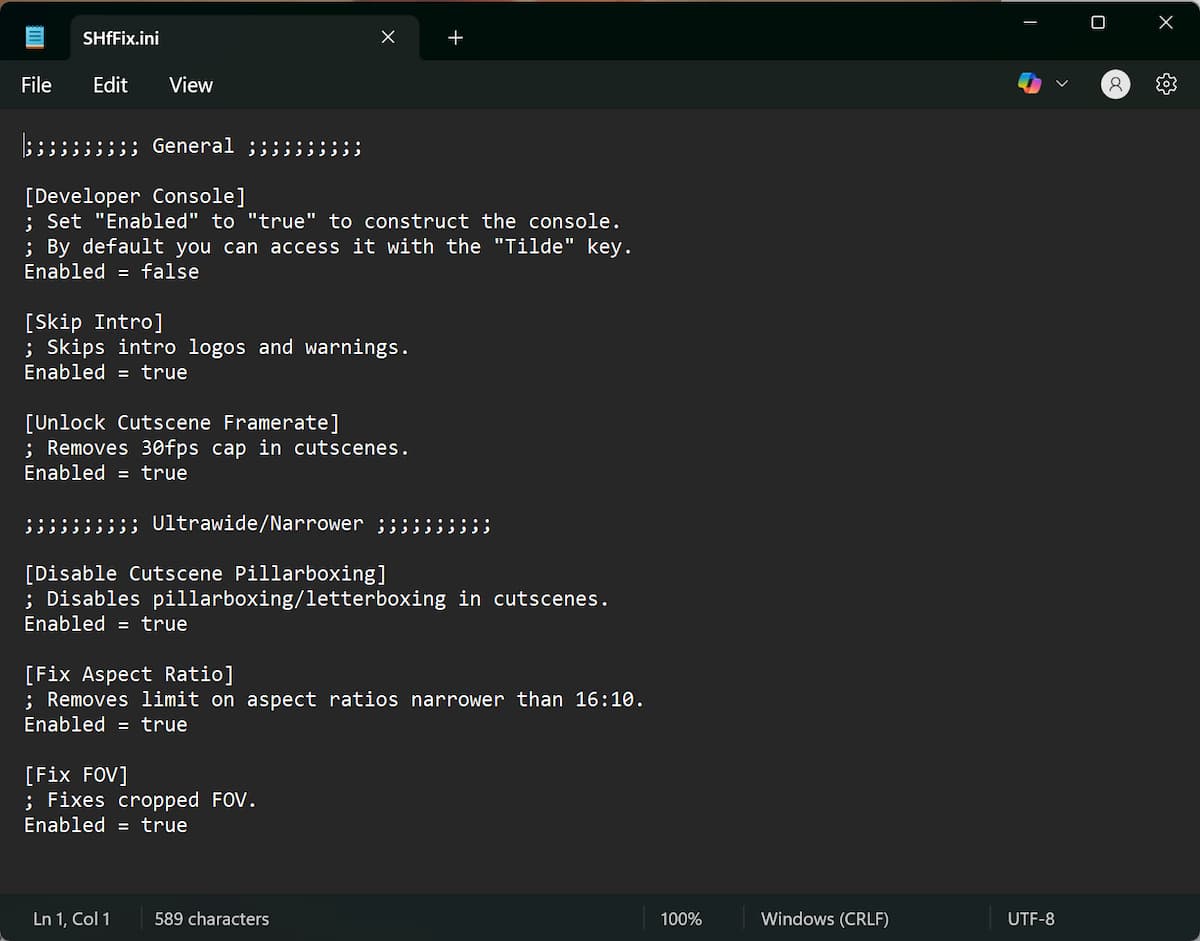
Task: Click the 589 characters count in status bar
Action: (x=211, y=918)
